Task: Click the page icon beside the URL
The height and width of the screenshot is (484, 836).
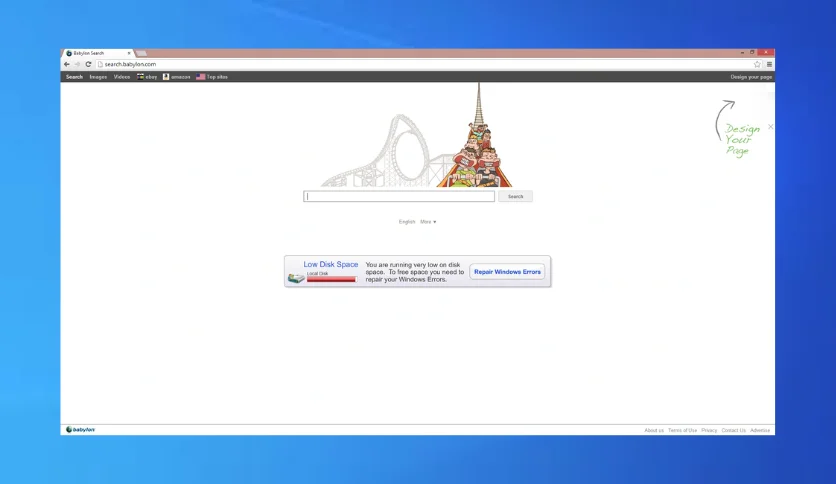Action: (100, 64)
